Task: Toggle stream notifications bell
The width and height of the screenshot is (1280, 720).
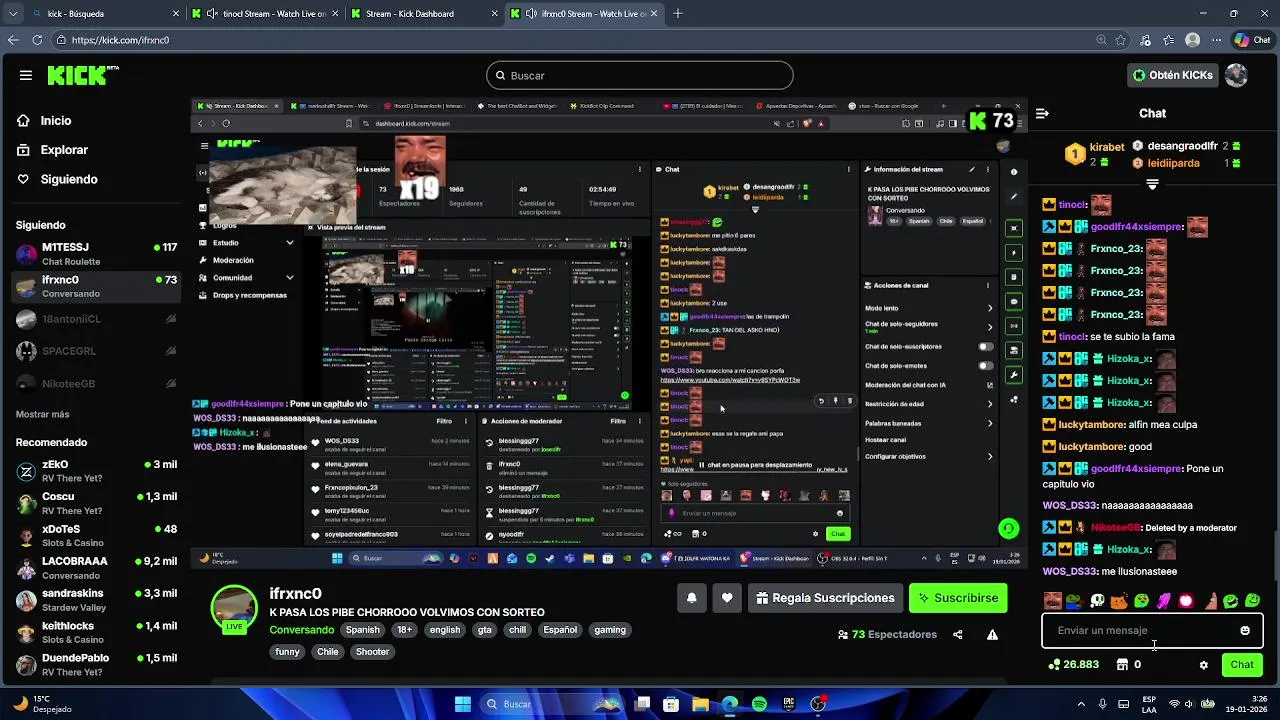Action: pyautogui.click(x=691, y=598)
